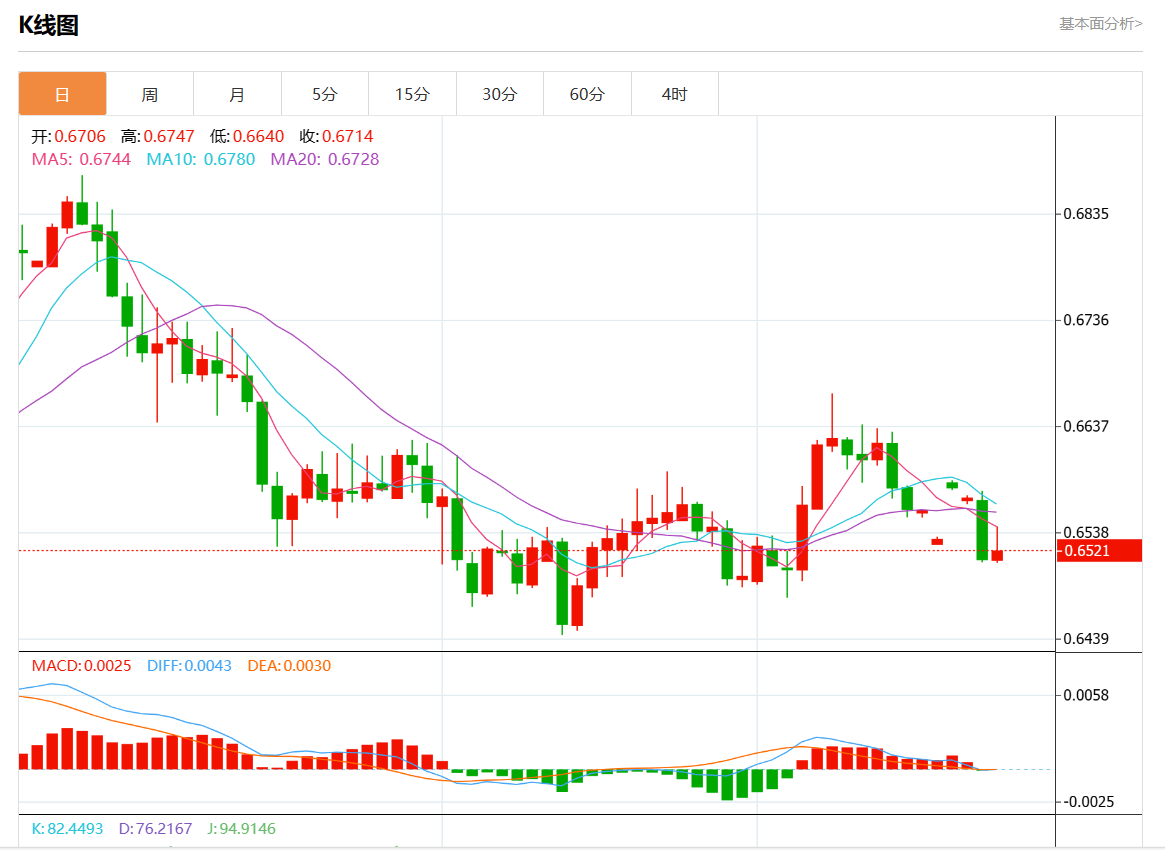Select the 15分 timeframe tab
The height and width of the screenshot is (850, 1165).
412,94
